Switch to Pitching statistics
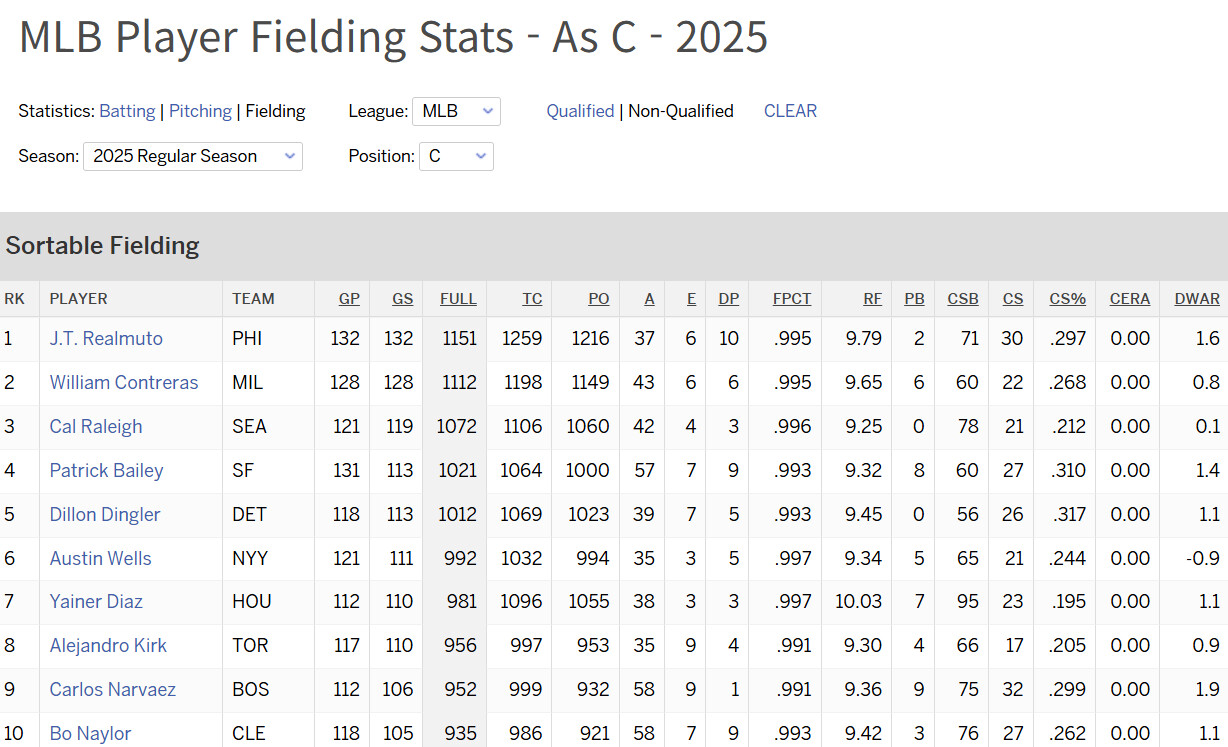The height and width of the screenshot is (747, 1228). tap(200, 111)
